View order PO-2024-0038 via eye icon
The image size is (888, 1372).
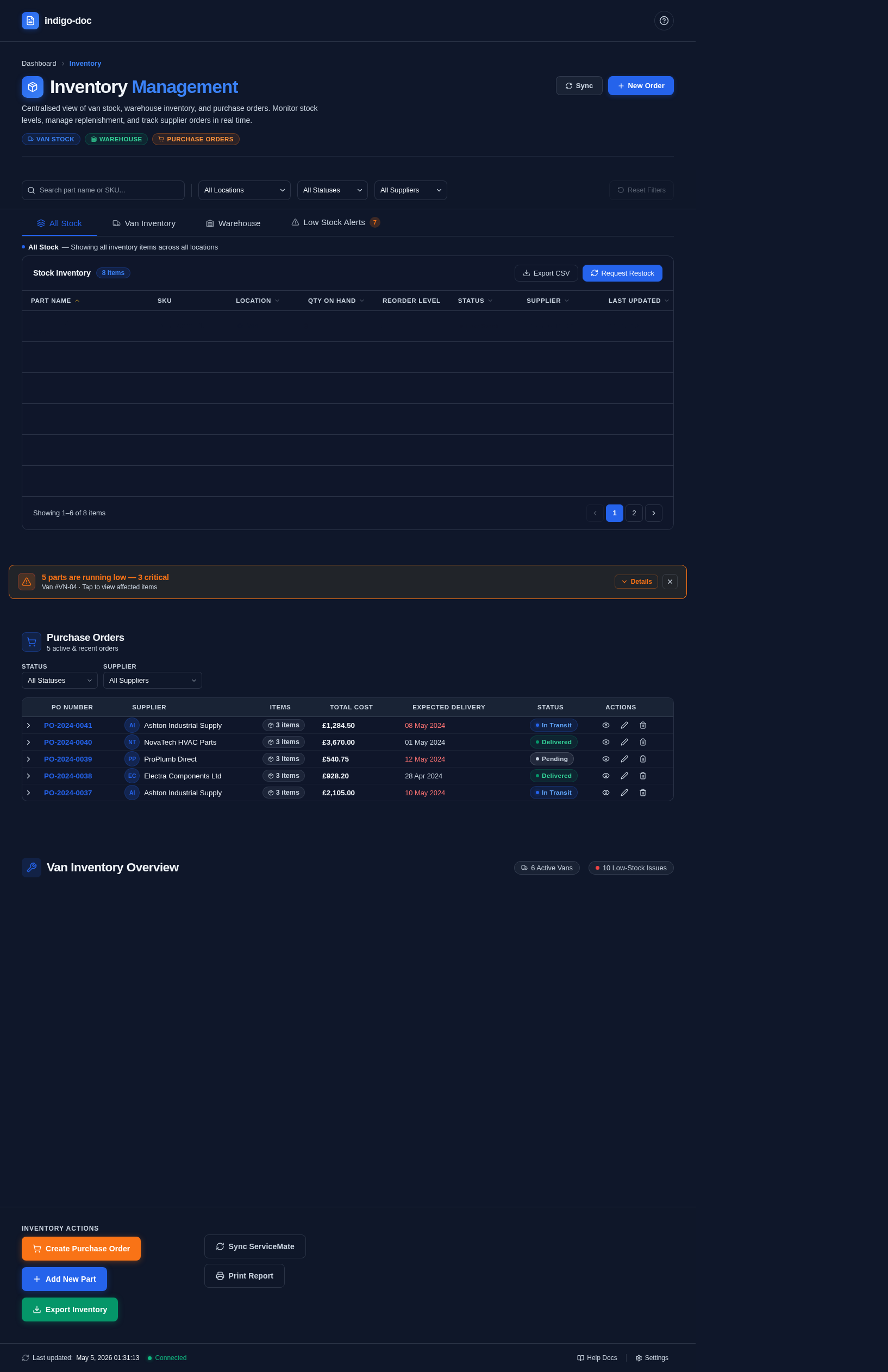605,776
